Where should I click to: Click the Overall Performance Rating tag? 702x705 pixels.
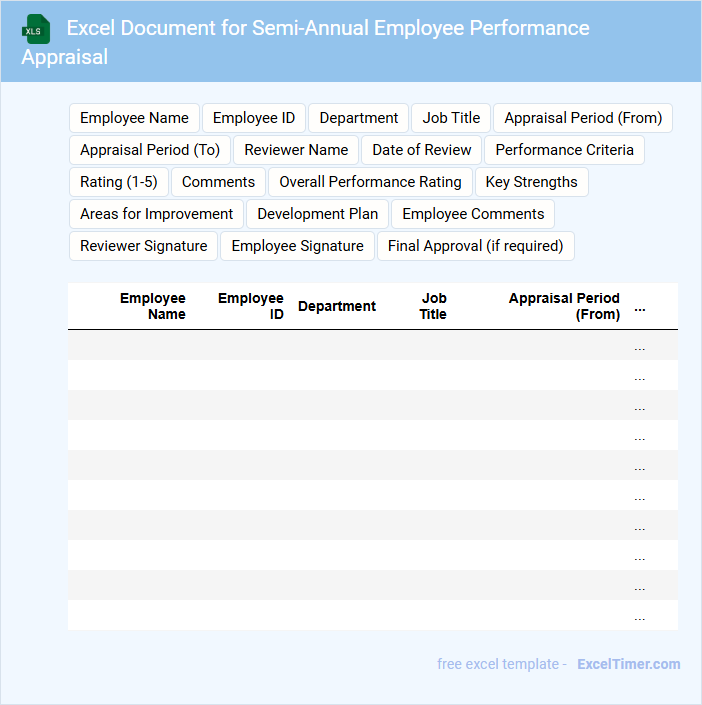370,182
